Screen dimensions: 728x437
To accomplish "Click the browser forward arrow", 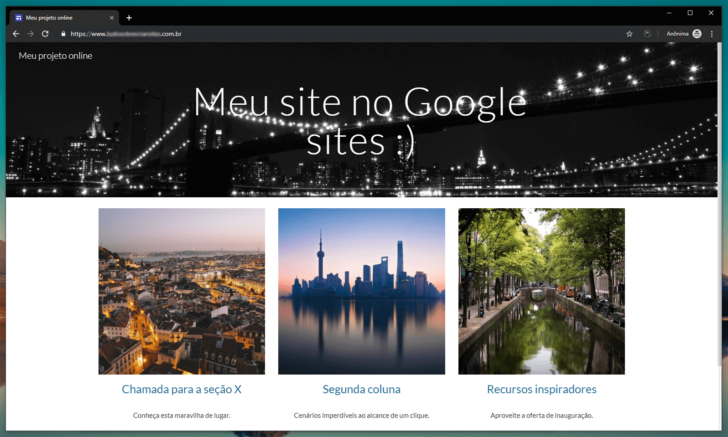I will pyautogui.click(x=30, y=34).
